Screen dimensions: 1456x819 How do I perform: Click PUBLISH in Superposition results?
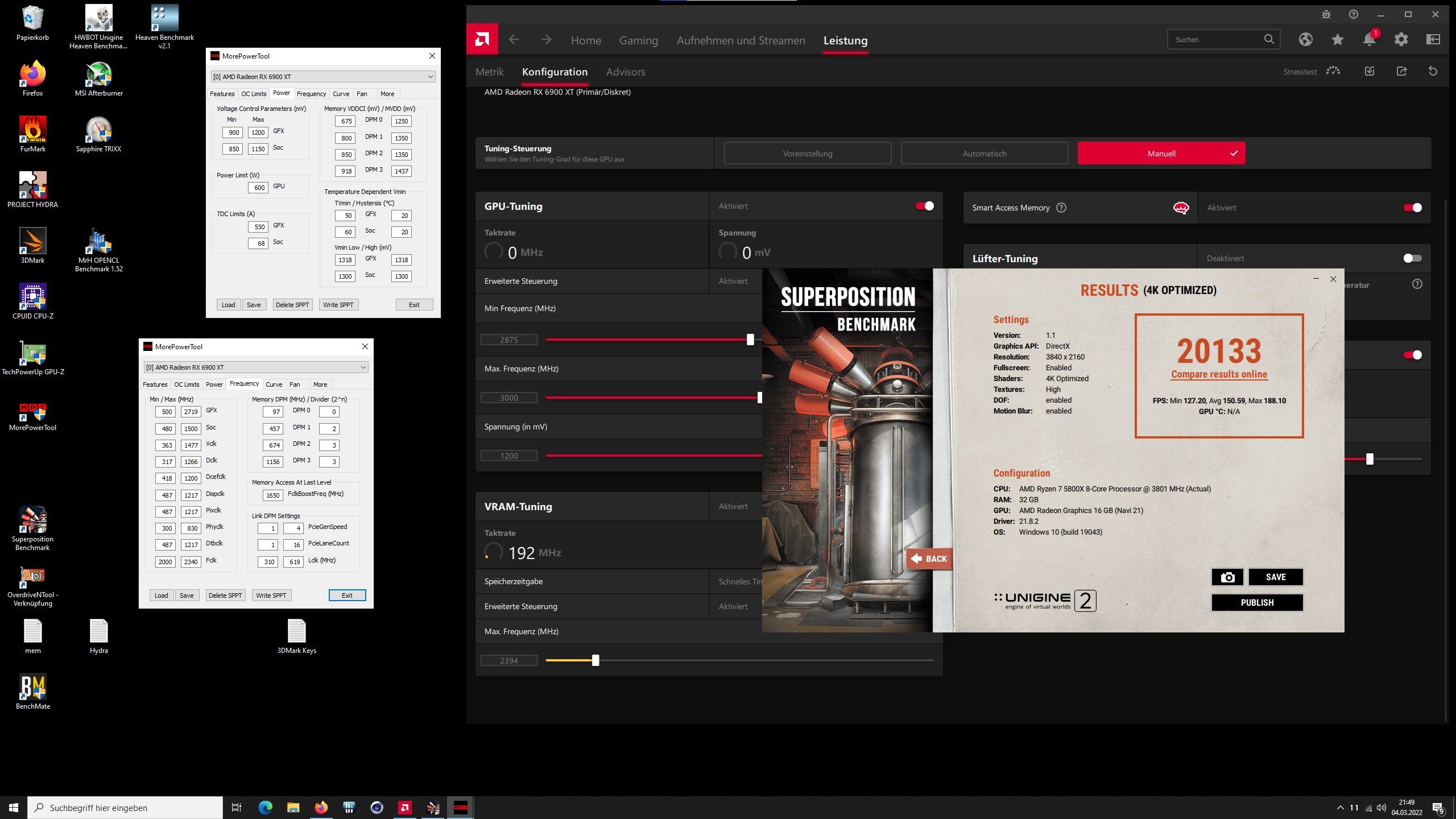point(1257,602)
